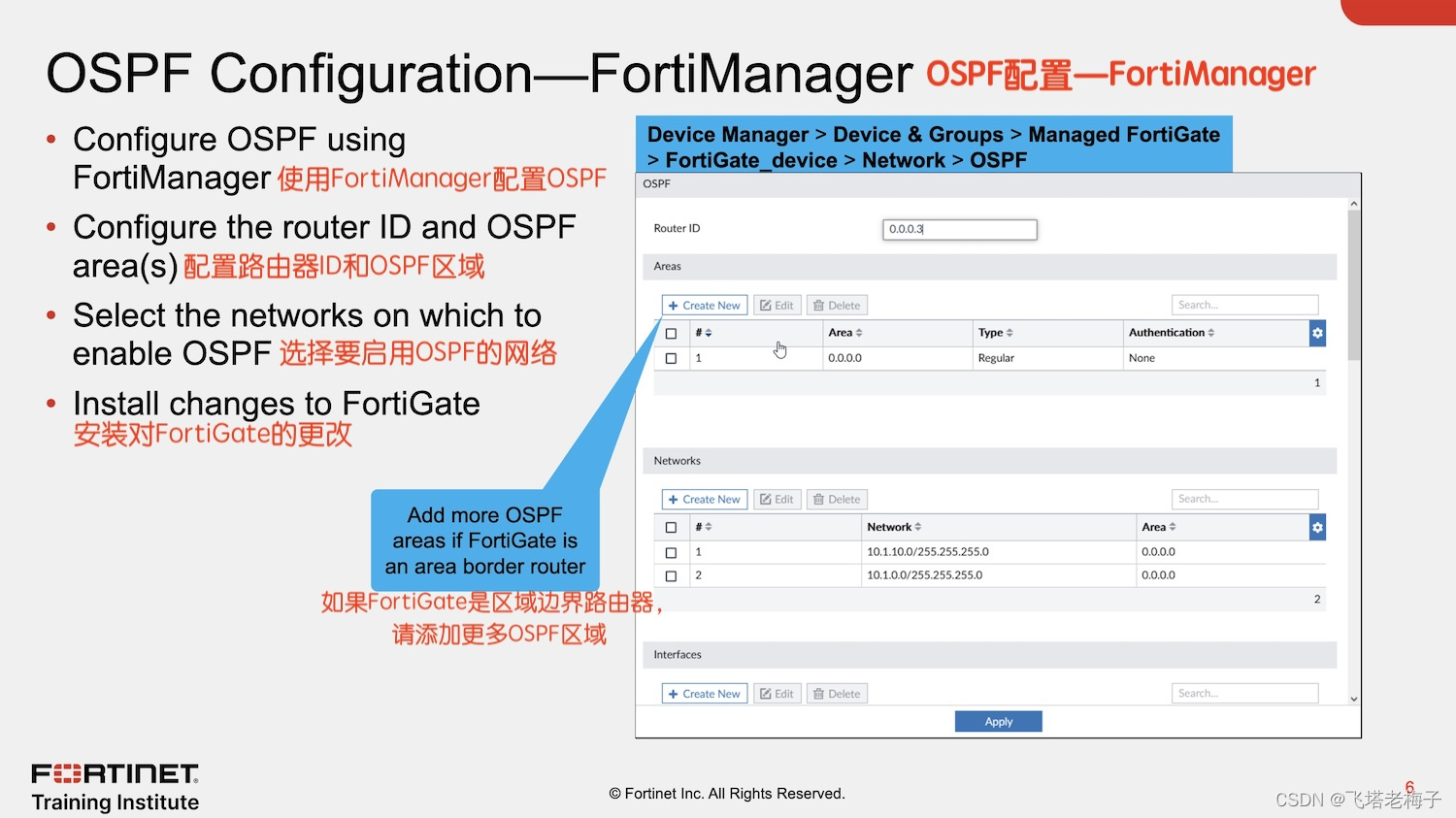Check the box for network 10.1.0.0 row
1456x818 pixels.
(x=671, y=575)
